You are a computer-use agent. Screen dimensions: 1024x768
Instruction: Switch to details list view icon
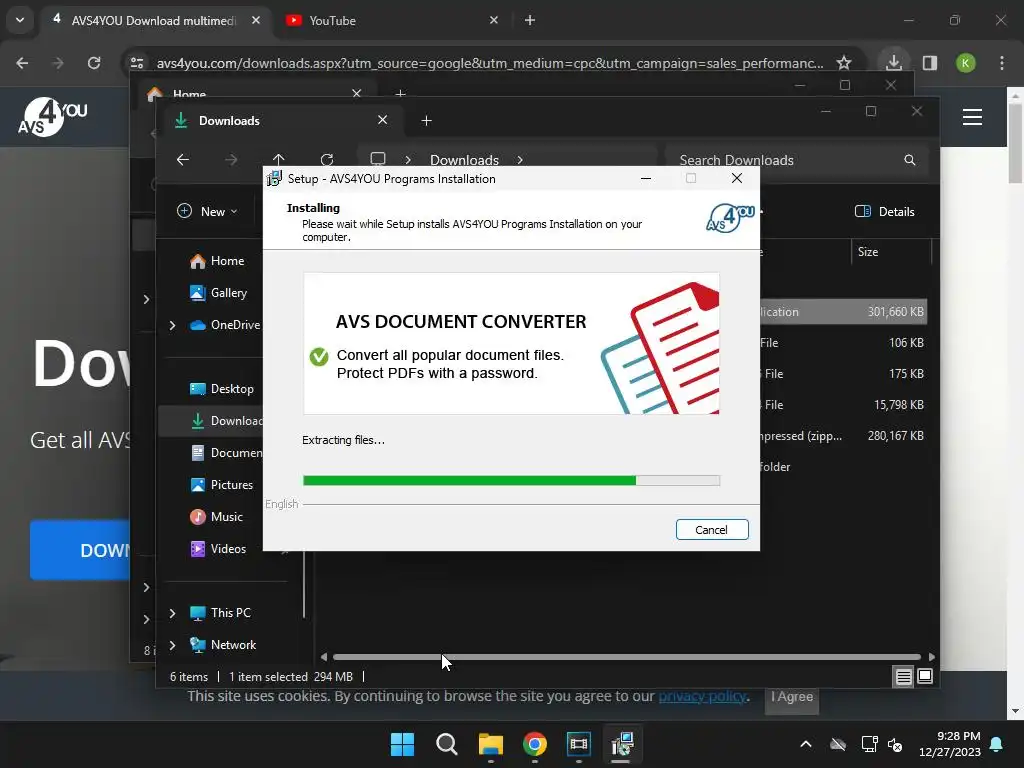pyautogui.click(x=903, y=677)
